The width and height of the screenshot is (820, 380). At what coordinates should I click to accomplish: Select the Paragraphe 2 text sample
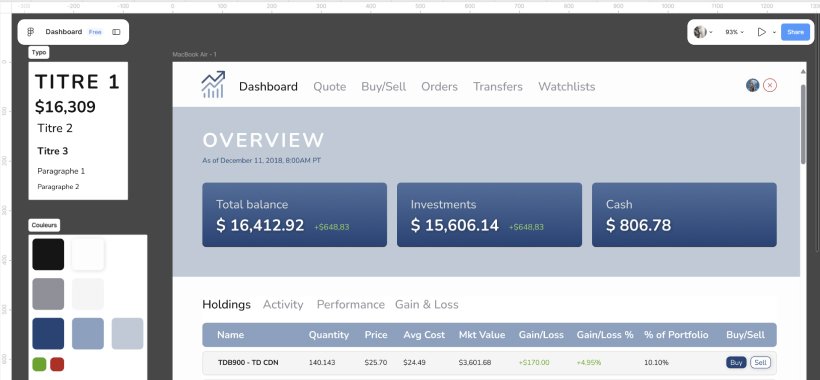point(58,187)
